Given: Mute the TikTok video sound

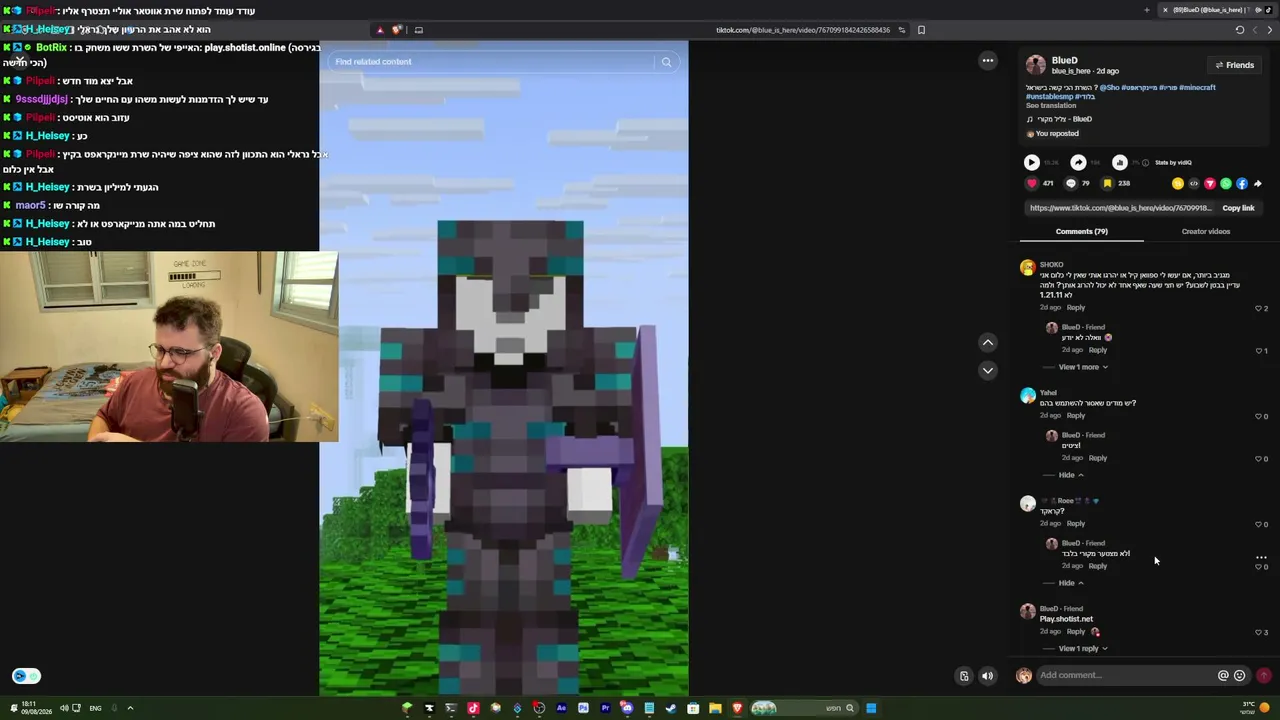Looking at the screenshot, I should click(x=987, y=676).
